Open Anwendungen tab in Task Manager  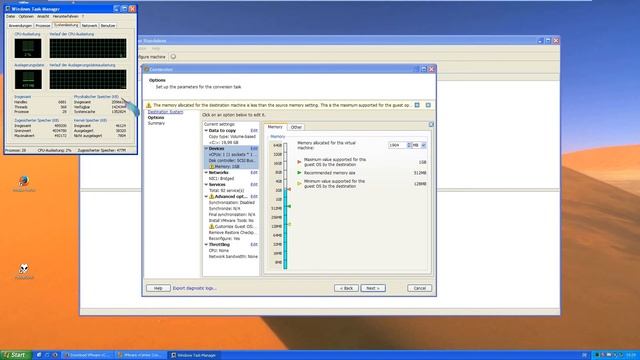(20, 26)
